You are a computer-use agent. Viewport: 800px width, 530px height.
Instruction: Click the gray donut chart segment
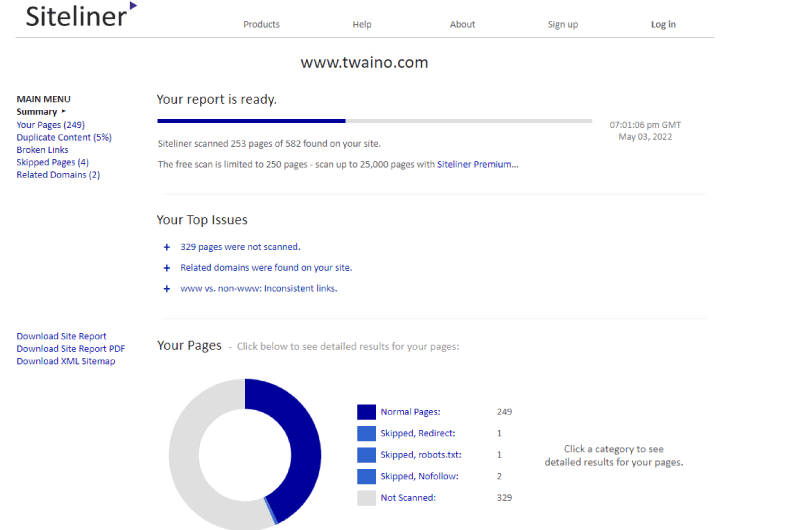click(x=185, y=459)
